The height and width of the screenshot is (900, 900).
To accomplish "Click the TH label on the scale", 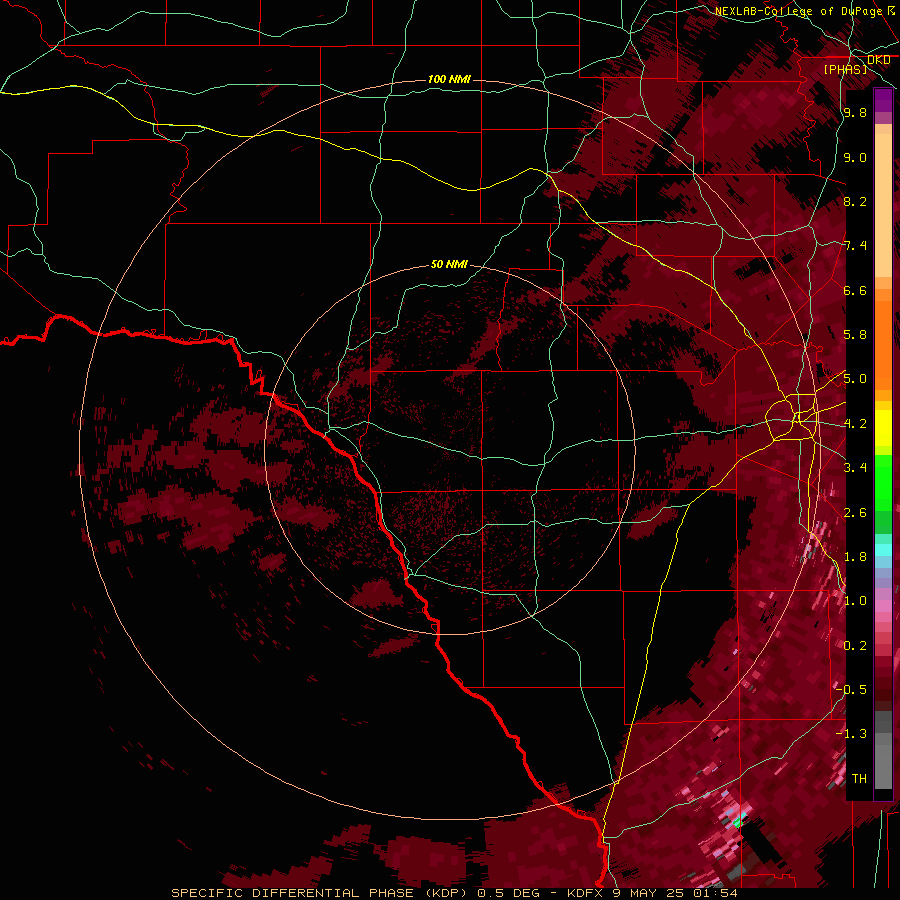I will pos(859,779).
